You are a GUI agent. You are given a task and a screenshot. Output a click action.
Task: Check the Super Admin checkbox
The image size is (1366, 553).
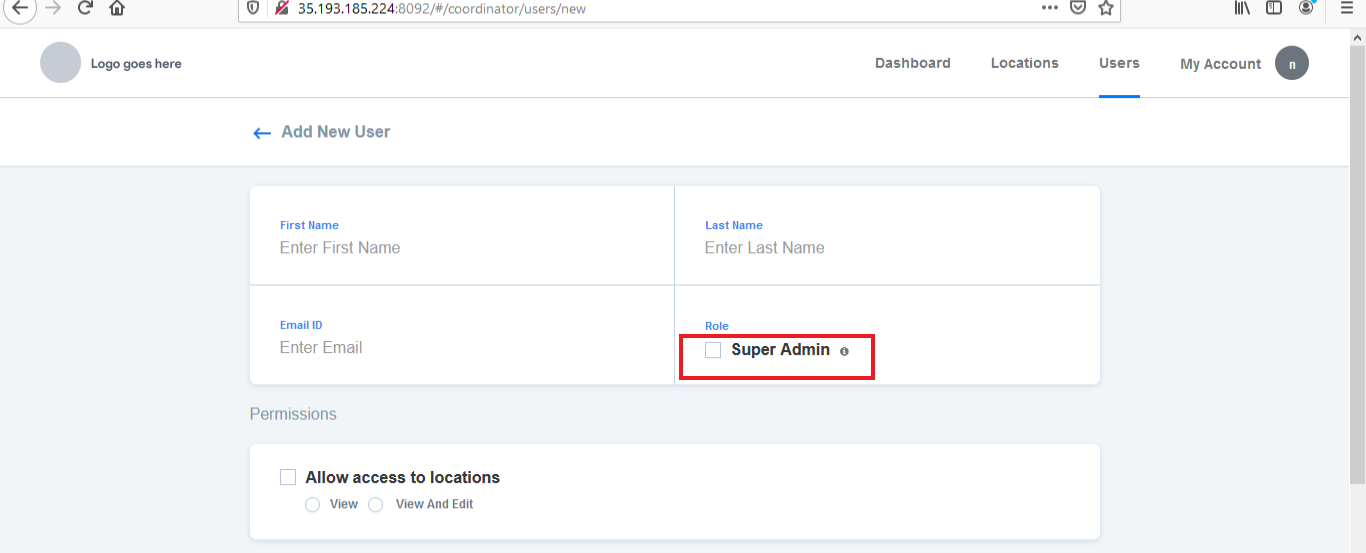(713, 350)
